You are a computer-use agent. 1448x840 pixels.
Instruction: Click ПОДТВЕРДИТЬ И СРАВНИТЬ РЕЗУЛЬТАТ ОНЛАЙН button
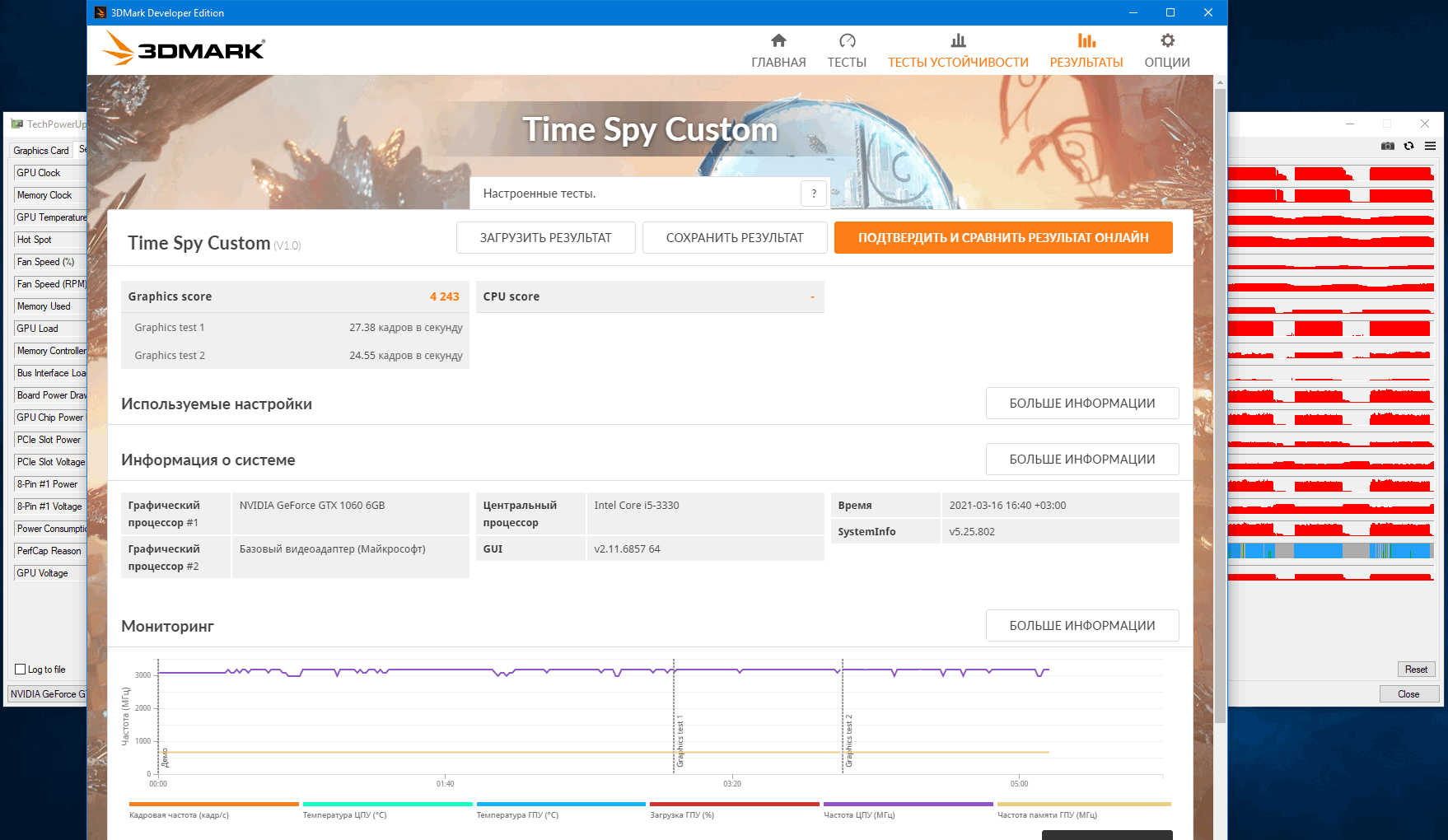click(x=1003, y=237)
